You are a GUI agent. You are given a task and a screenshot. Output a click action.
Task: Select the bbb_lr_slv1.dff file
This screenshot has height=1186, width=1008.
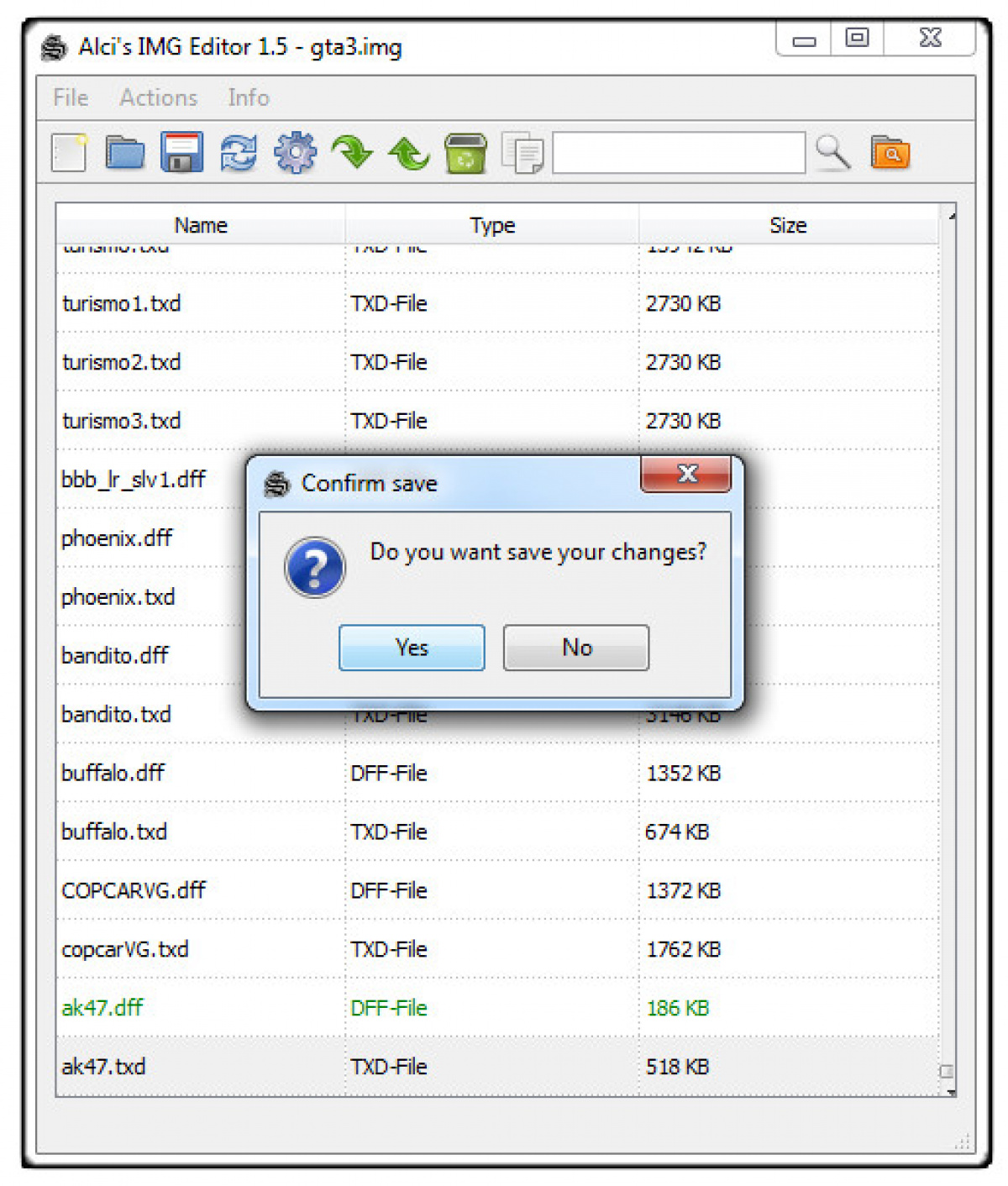134,480
